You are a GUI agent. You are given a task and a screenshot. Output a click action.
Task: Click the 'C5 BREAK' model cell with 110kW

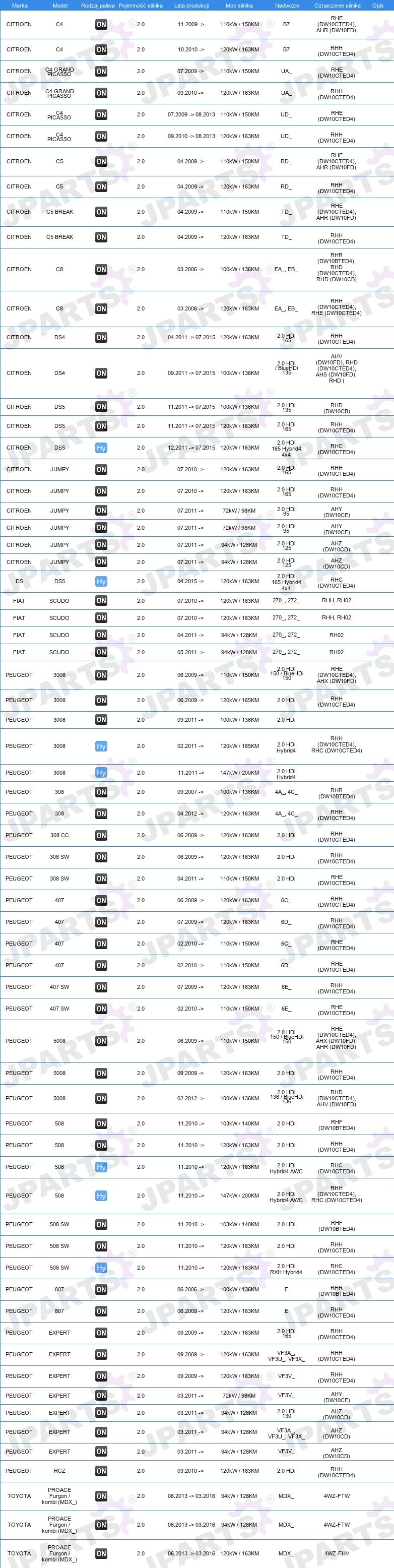[59, 212]
